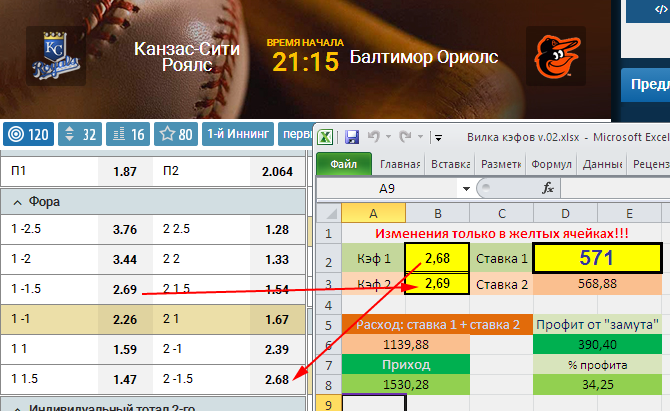670x411 pixels.
Task: Save the workbook with floppy icon
Action: click(x=352, y=137)
